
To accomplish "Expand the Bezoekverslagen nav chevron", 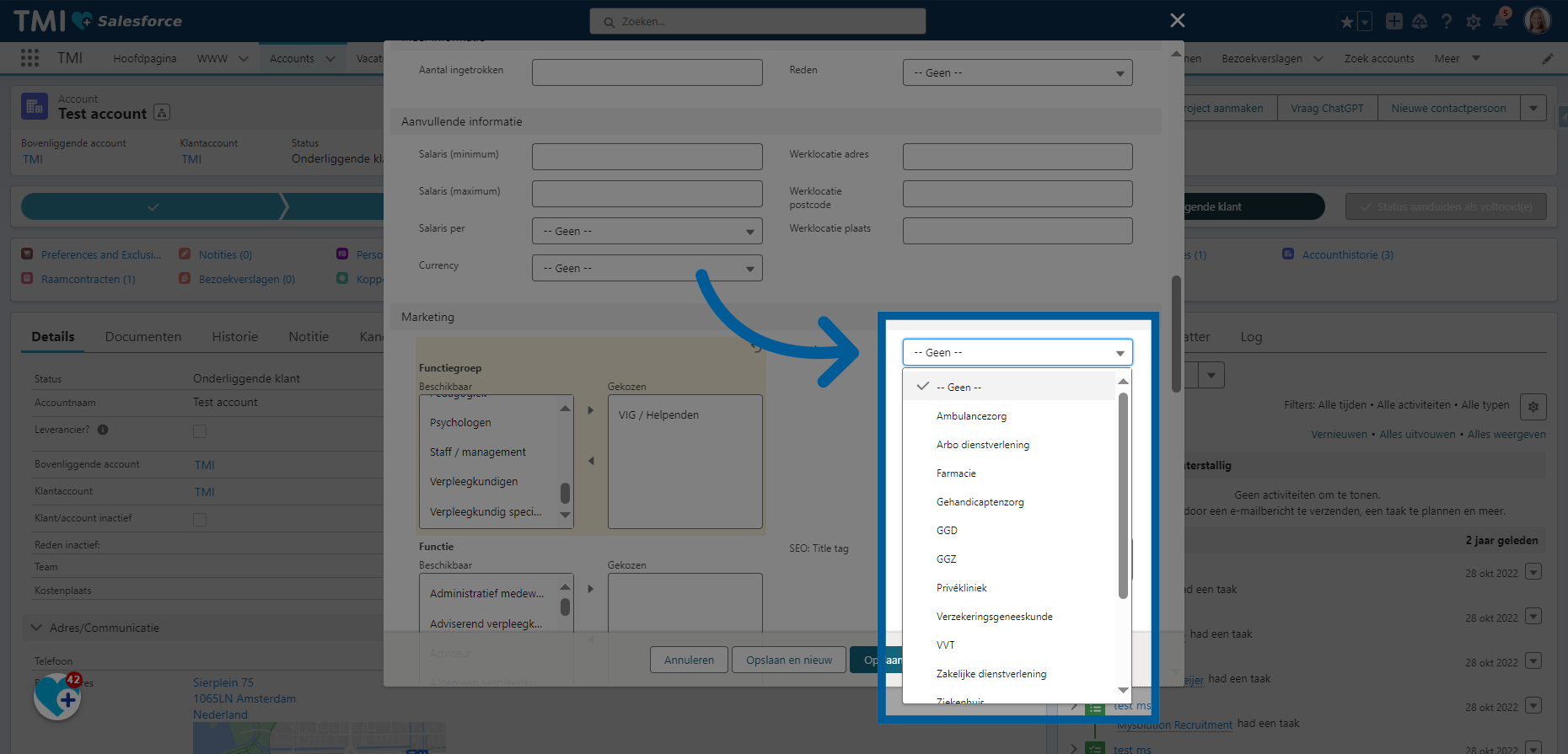I will [1318, 59].
